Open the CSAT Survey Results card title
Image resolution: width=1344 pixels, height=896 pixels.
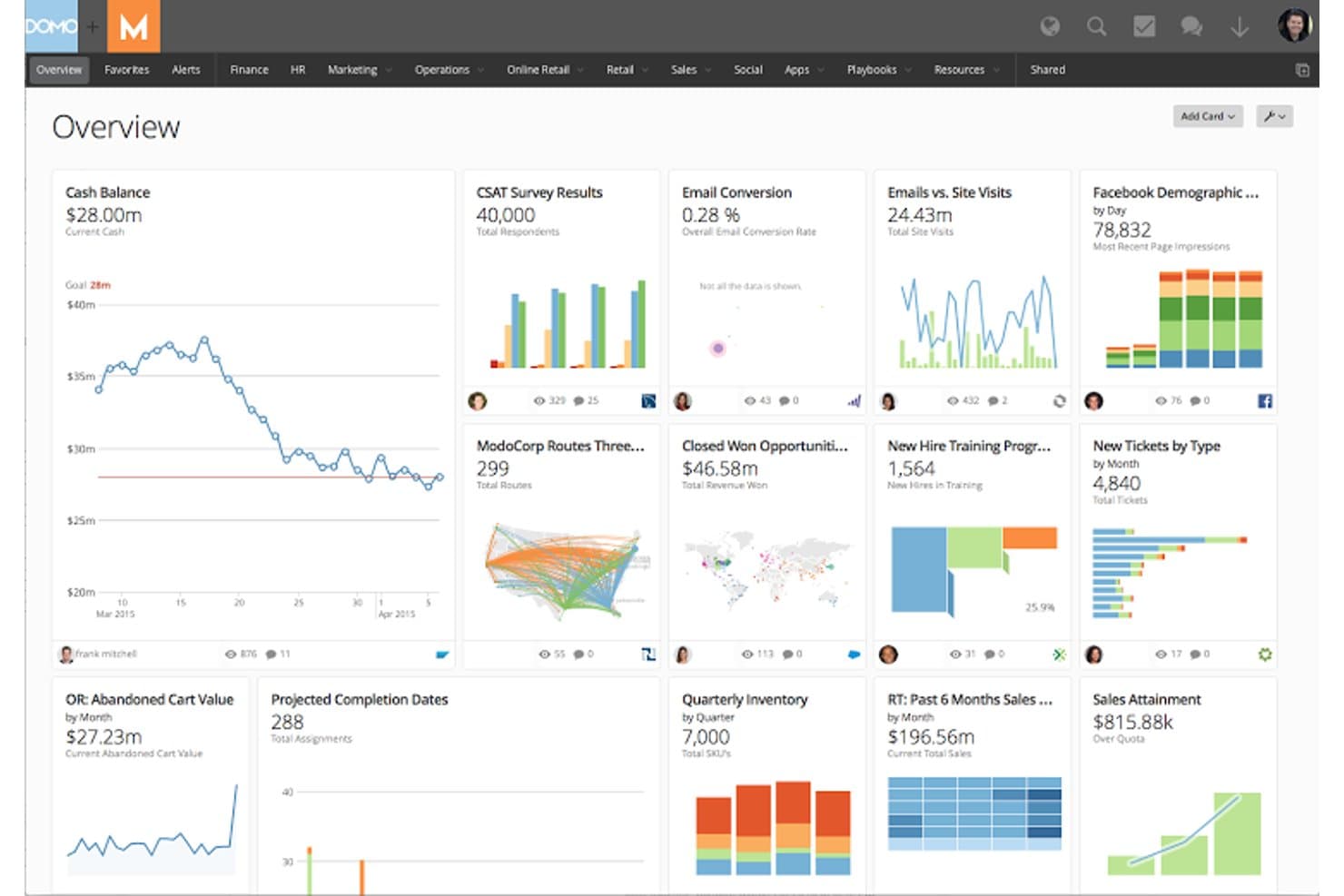(539, 192)
